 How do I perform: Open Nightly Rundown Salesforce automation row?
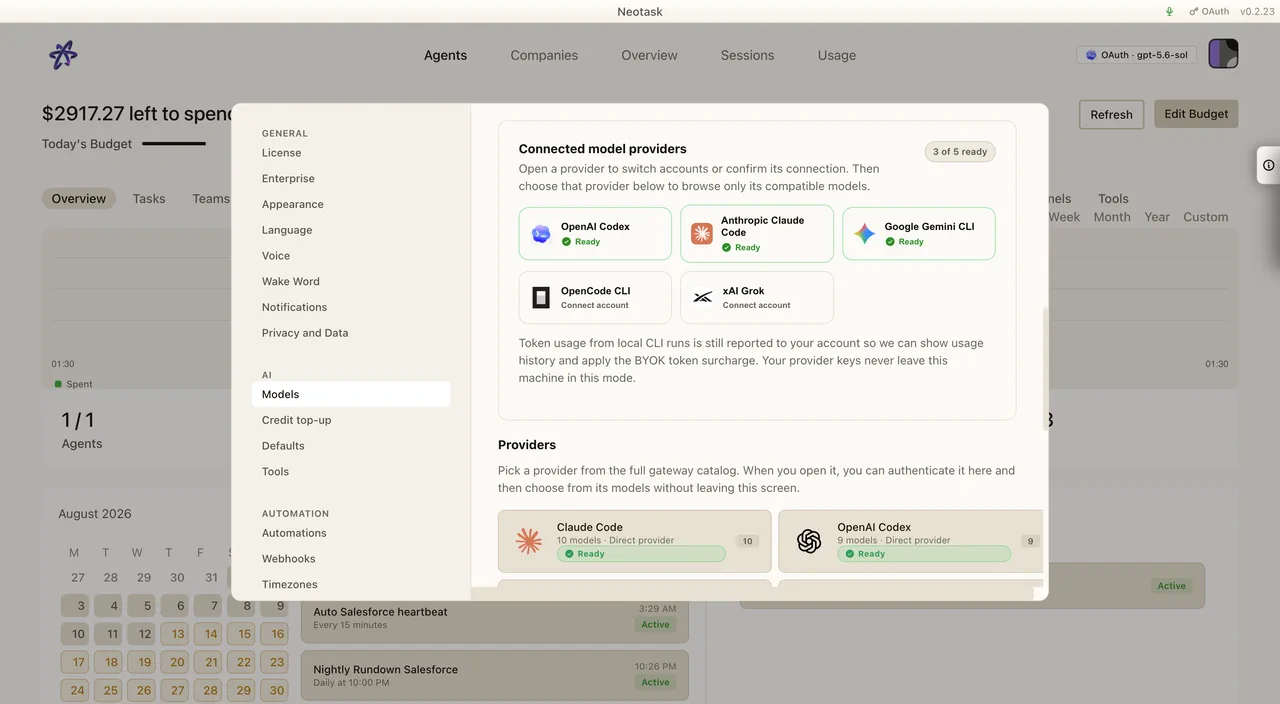pyautogui.click(x=495, y=676)
